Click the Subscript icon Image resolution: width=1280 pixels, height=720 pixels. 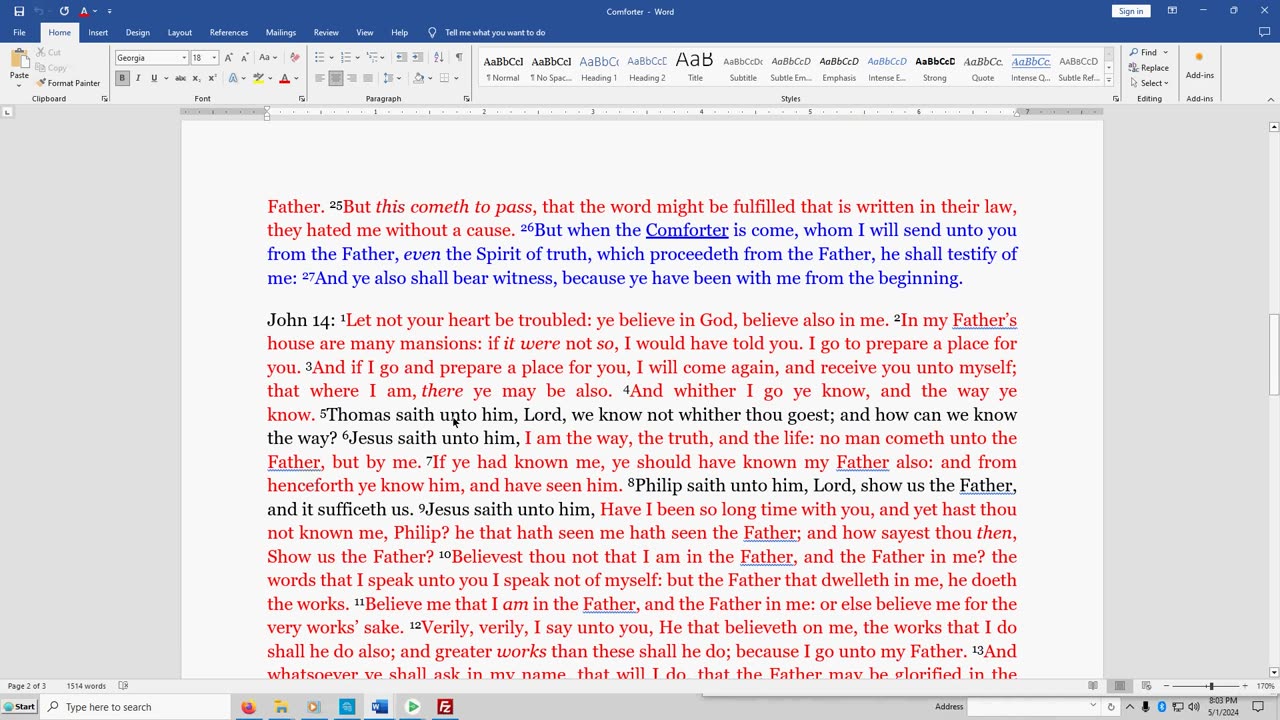pos(196,78)
